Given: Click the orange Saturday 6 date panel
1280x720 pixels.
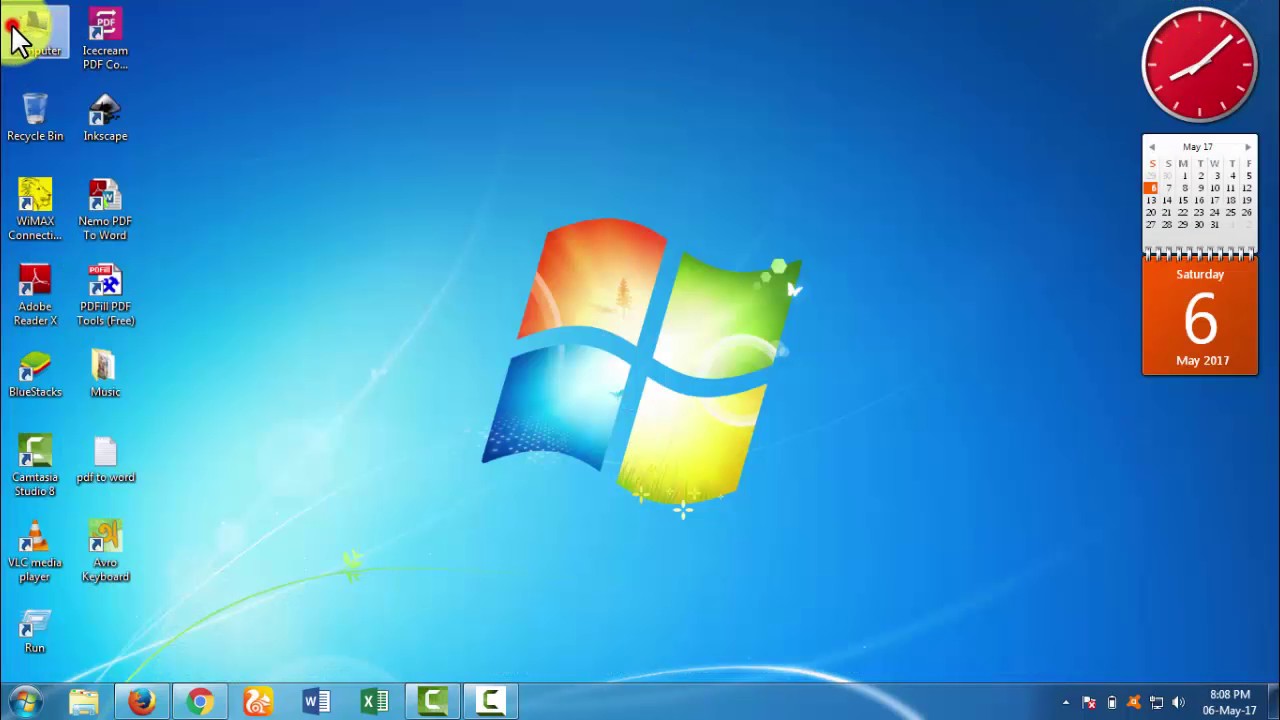Looking at the screenshot, I should point(1200,316).
